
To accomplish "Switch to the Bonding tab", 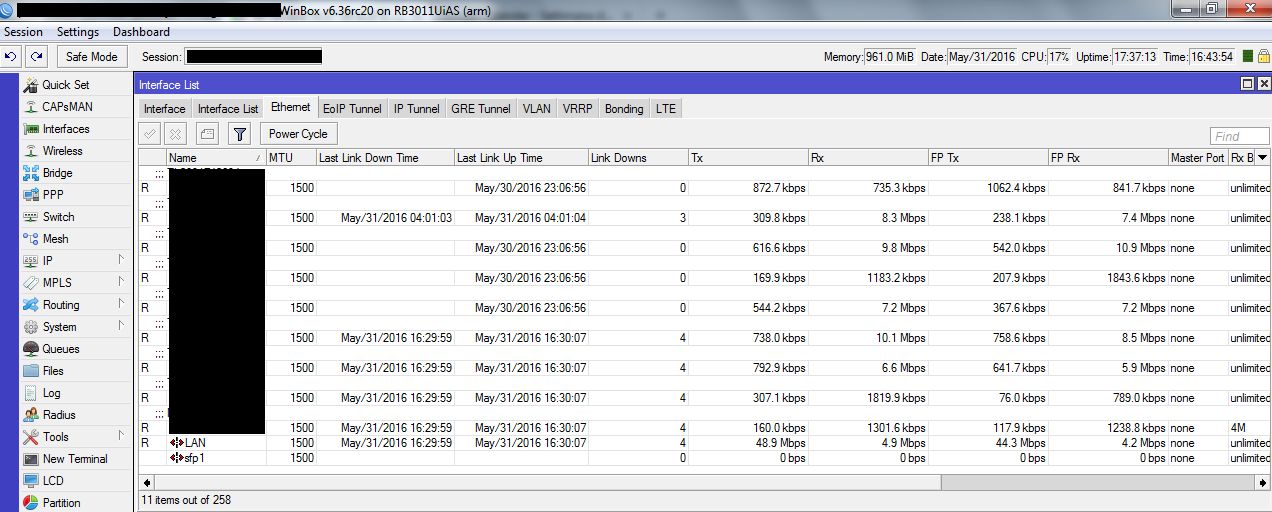I will 624,109.
